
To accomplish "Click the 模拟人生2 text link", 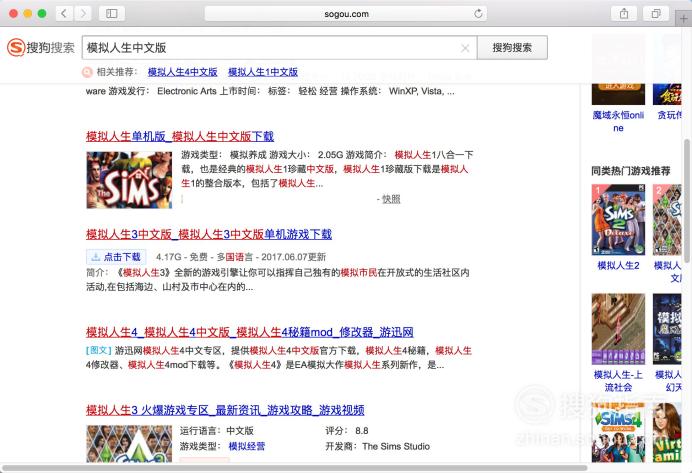I will 618,265.
